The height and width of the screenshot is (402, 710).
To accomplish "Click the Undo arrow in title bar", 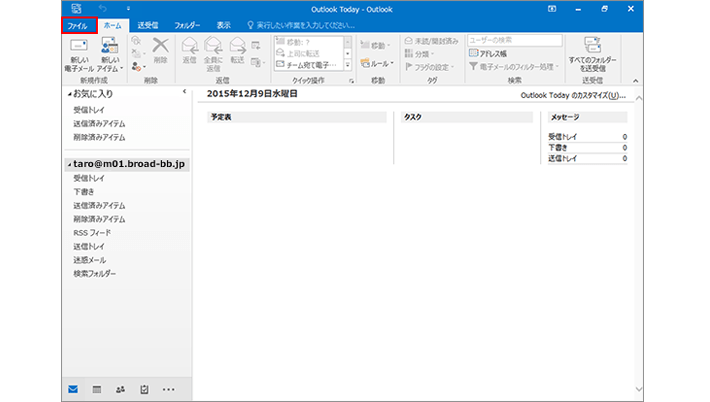I will [x=102, y=8].
